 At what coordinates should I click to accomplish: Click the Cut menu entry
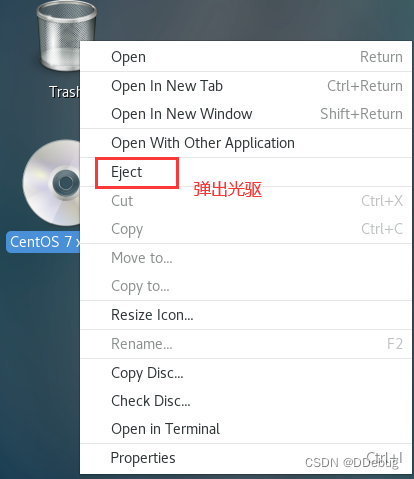tap(246, 201)
